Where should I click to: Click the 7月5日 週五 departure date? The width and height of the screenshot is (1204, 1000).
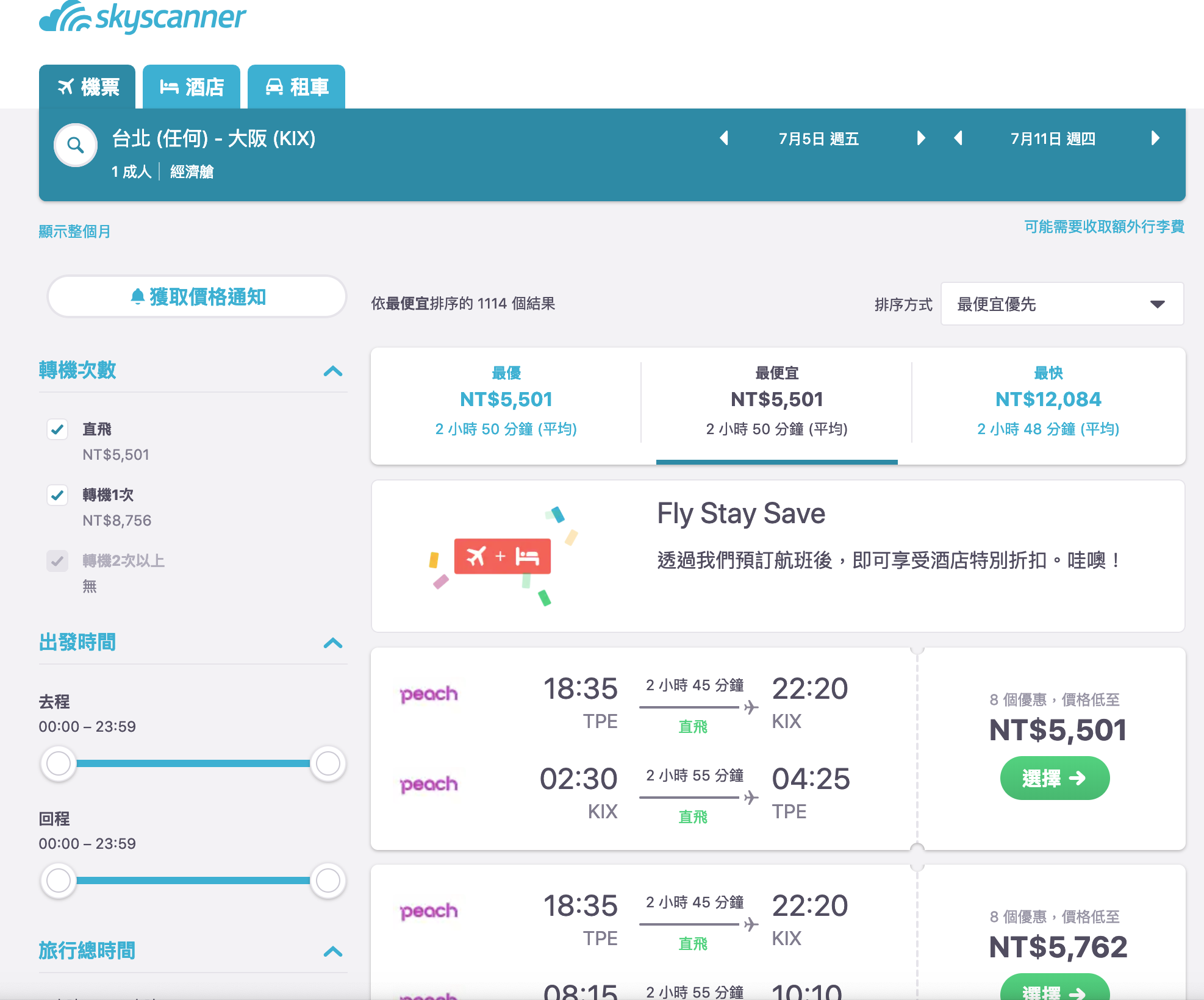(819, 139)
